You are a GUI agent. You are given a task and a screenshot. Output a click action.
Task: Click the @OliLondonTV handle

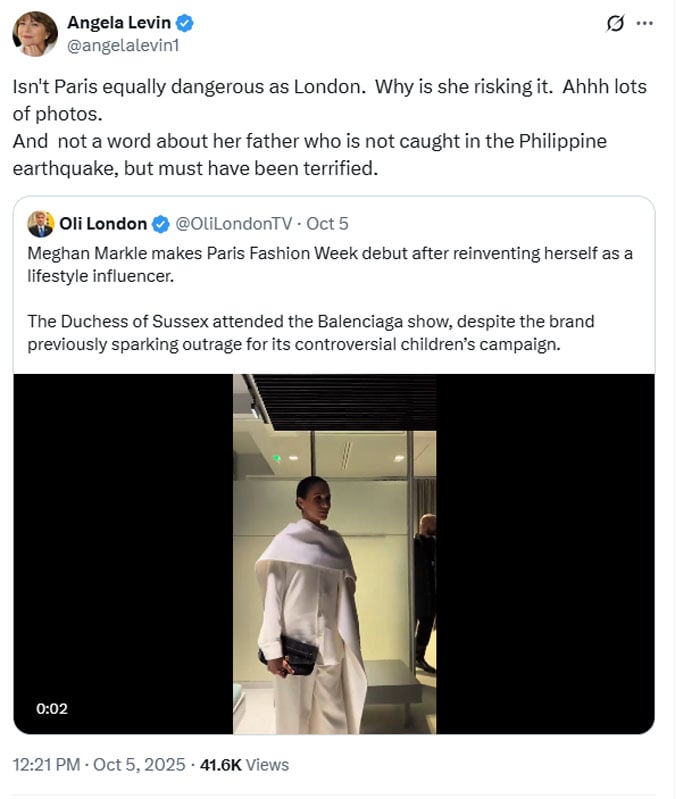235,224
